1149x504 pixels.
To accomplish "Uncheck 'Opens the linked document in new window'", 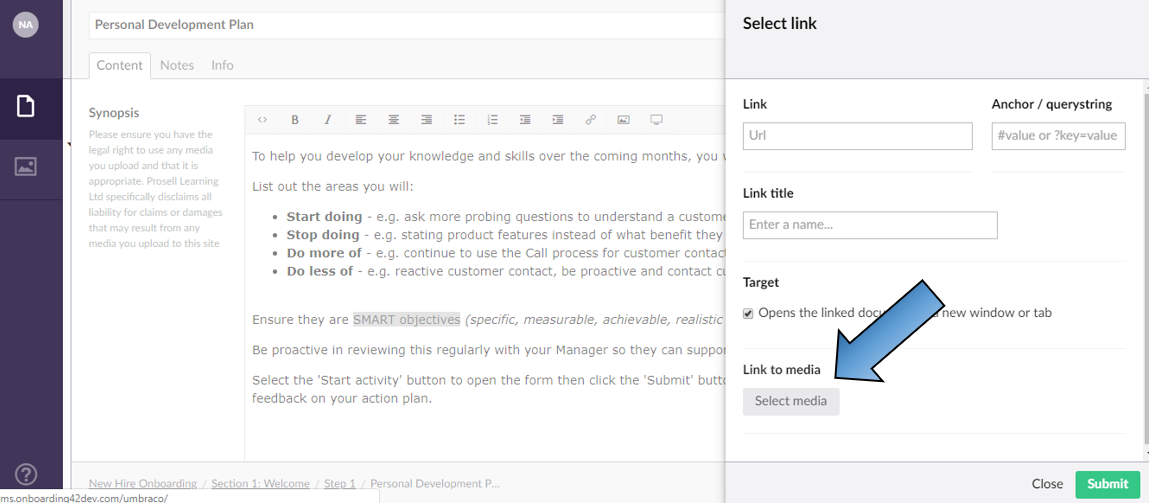I will coord(748,314).
